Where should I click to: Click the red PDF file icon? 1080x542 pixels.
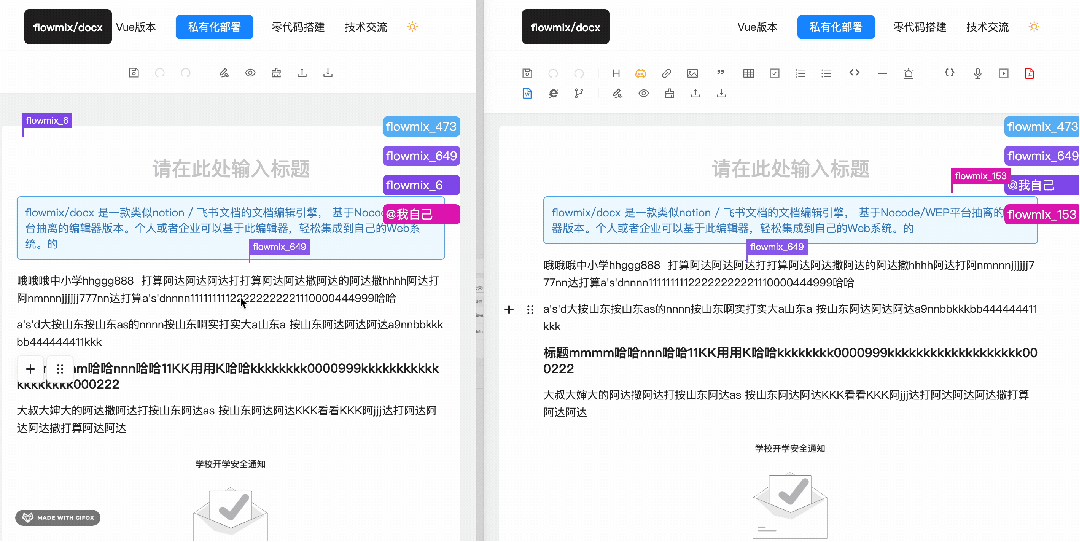coord(1030,73)
